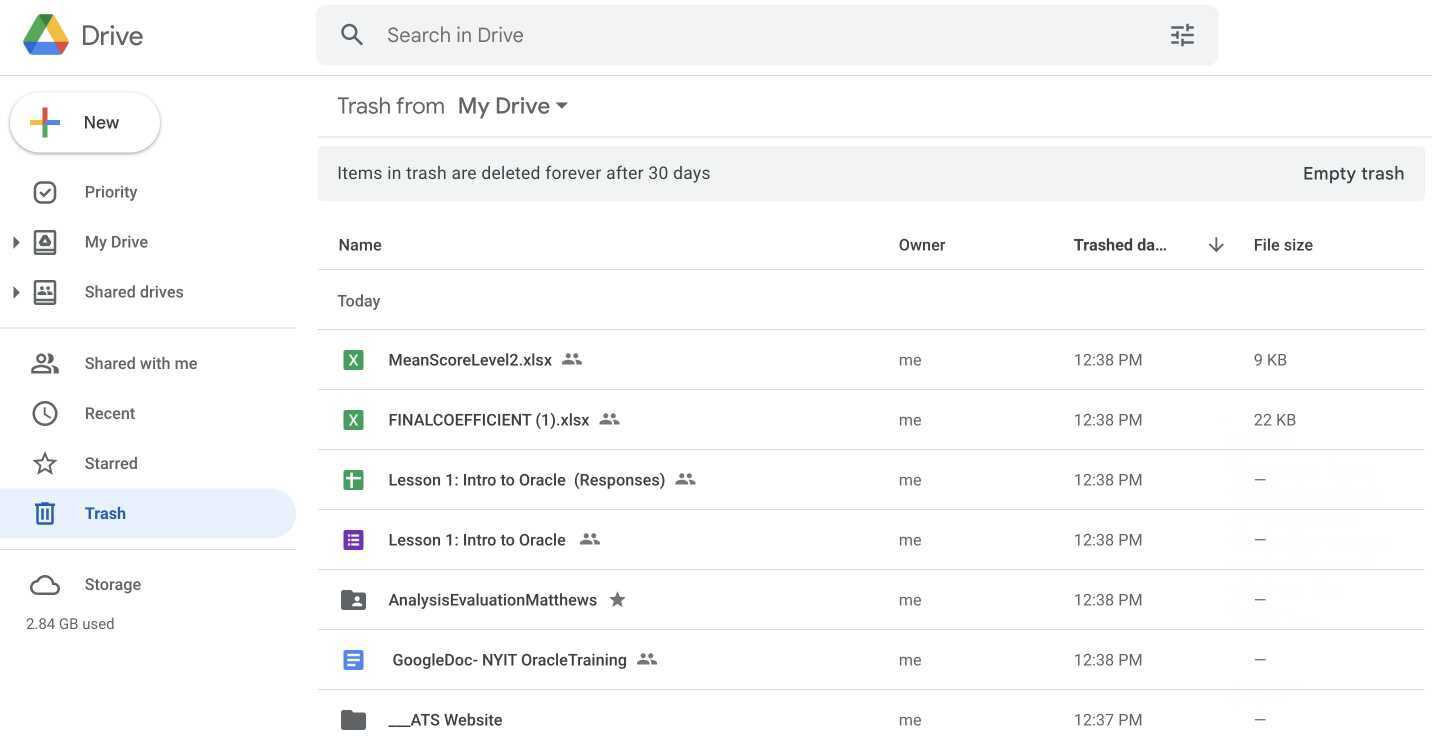This screenshot has height=740, width=1432.
Task: Open the Recent section
Action: click(110, 414)
